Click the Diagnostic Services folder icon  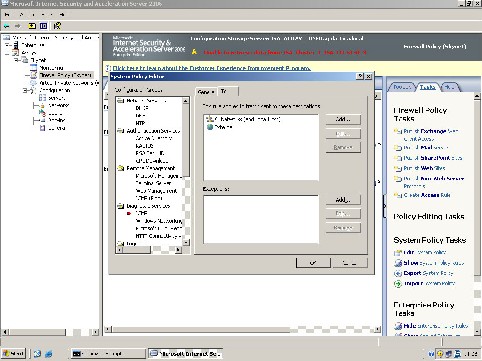coord(121,206)
